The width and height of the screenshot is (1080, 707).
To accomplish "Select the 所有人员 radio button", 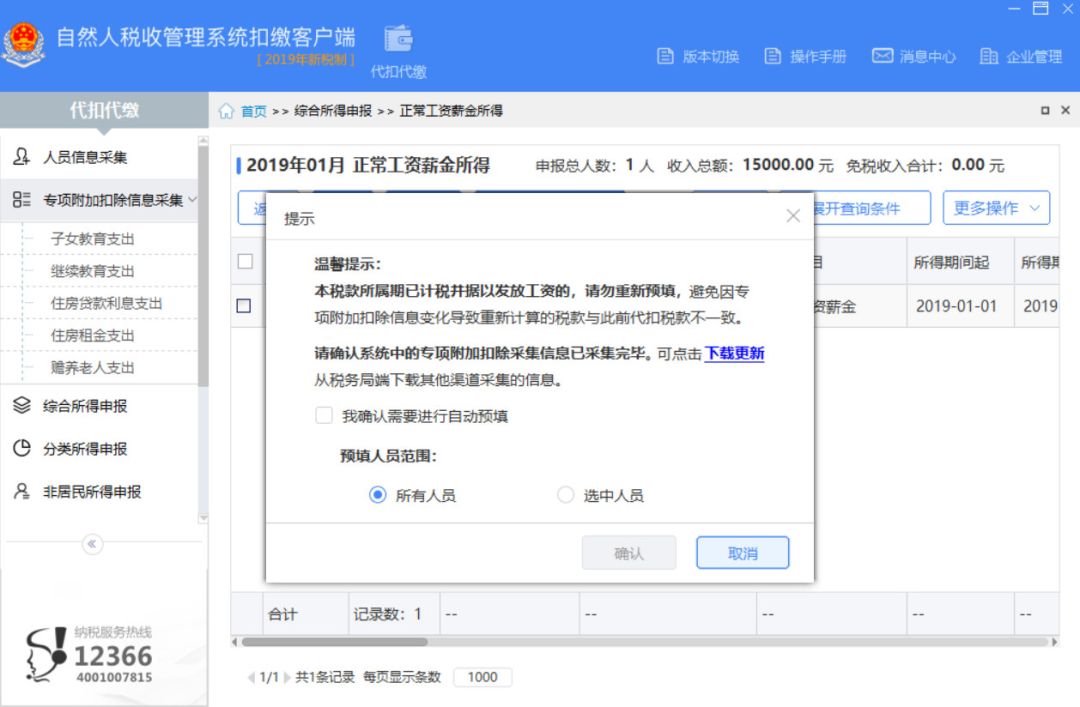I will pyautogui.click(x=377, y=495).
